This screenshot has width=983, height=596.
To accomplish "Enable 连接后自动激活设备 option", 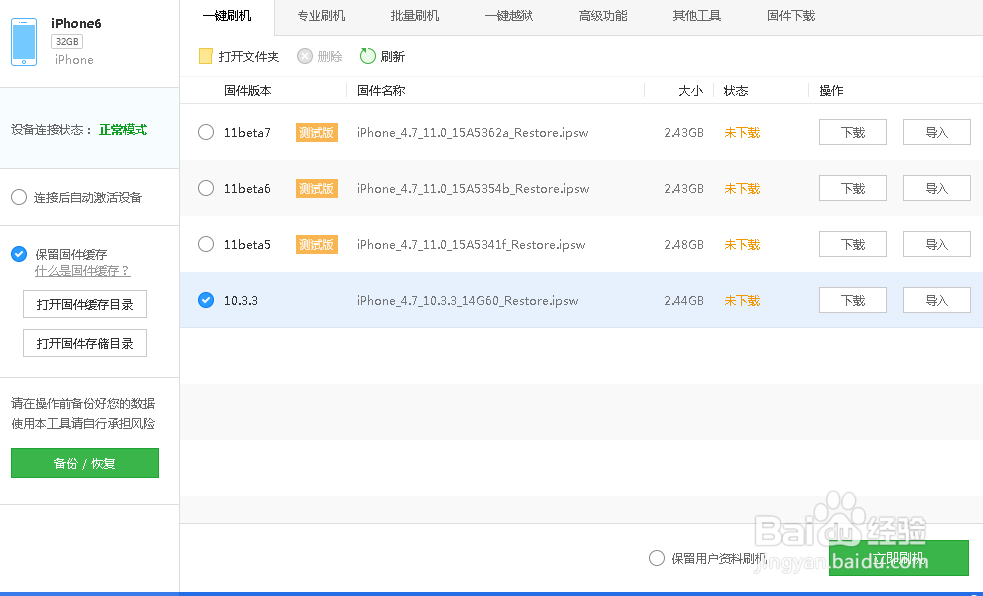I will (19, 197).
